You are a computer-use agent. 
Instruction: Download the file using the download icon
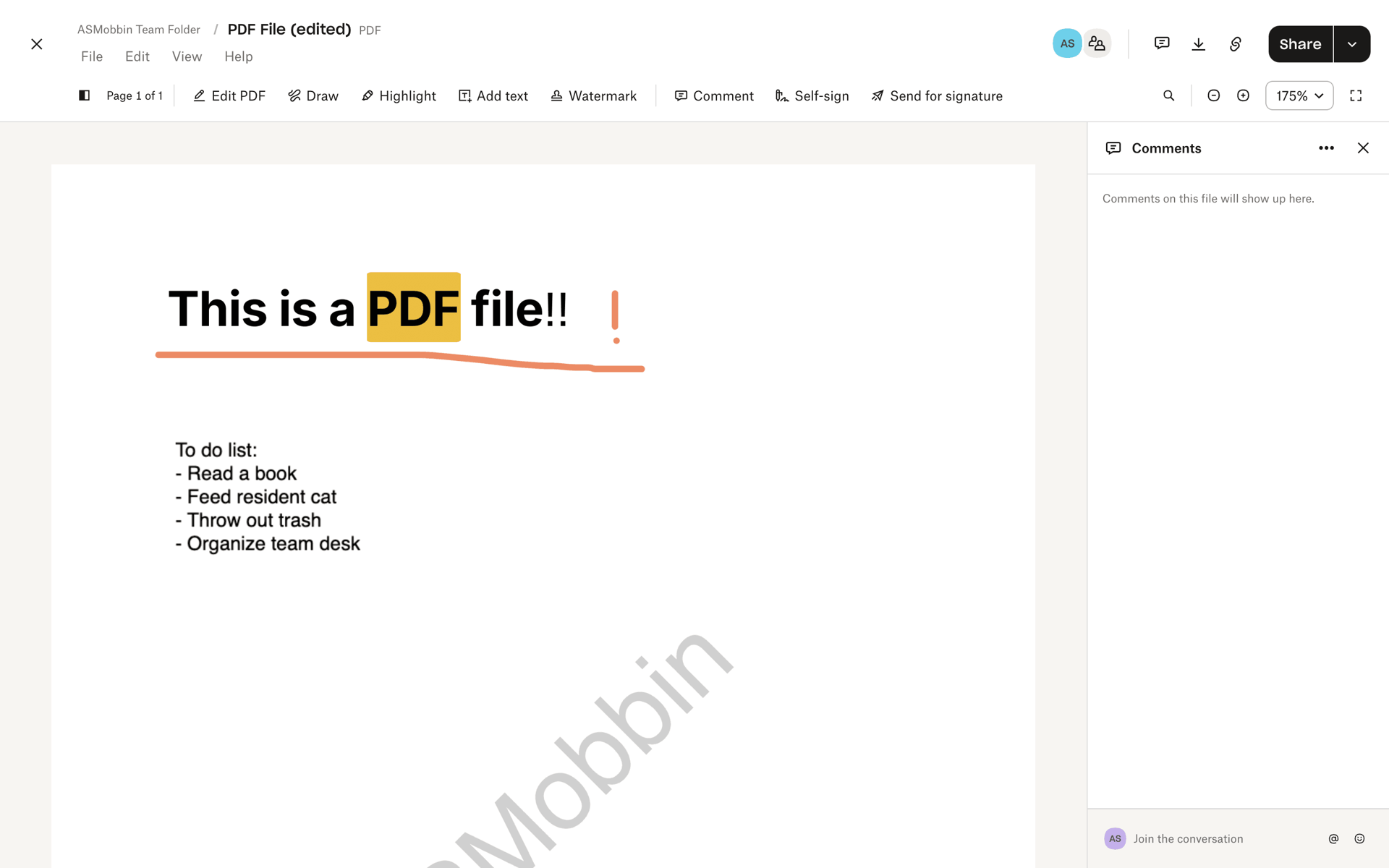point(1199,43)
